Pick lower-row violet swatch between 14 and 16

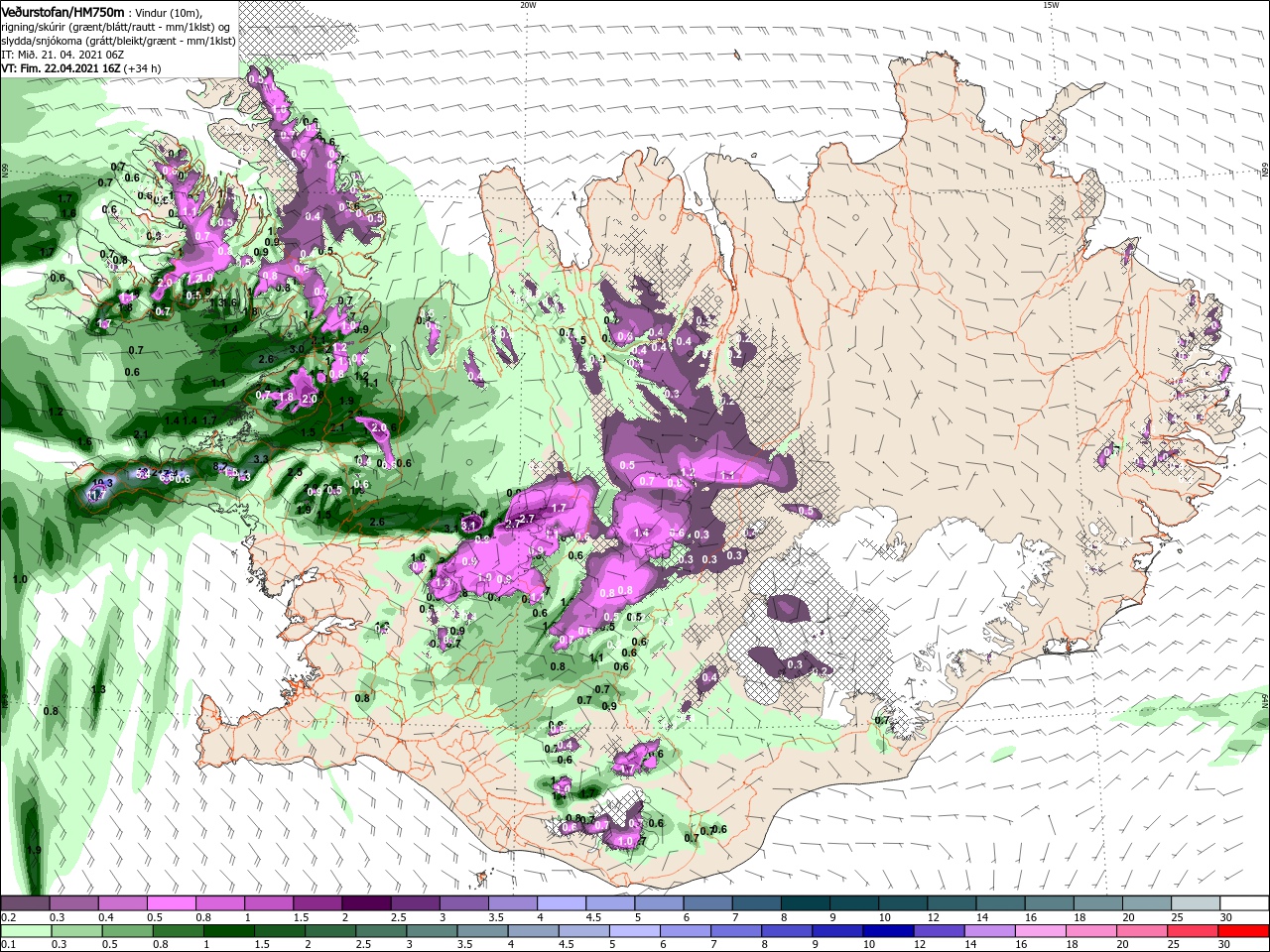tap(990, 931)
